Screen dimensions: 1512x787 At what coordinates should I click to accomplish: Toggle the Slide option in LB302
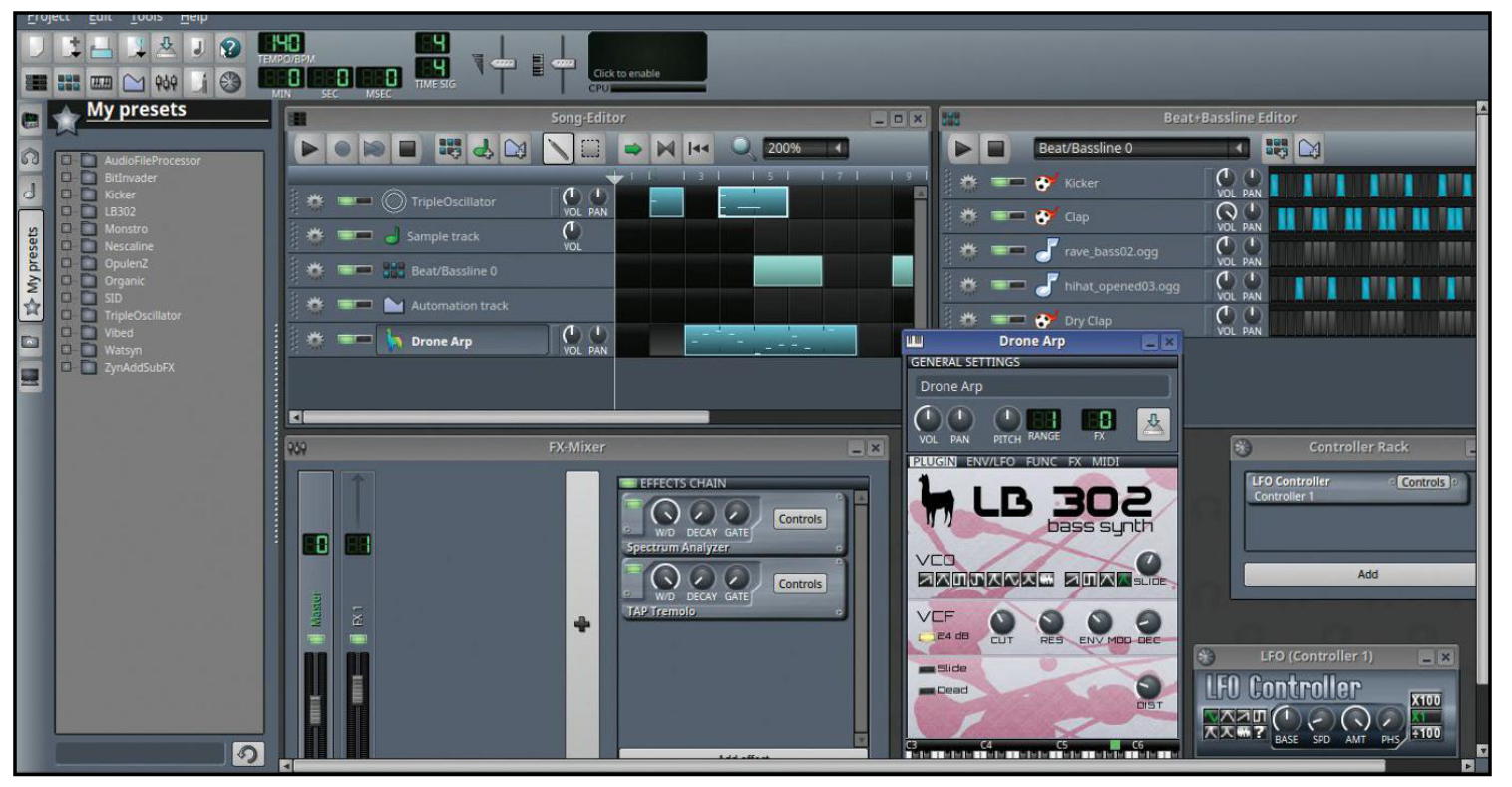[928, 668]
